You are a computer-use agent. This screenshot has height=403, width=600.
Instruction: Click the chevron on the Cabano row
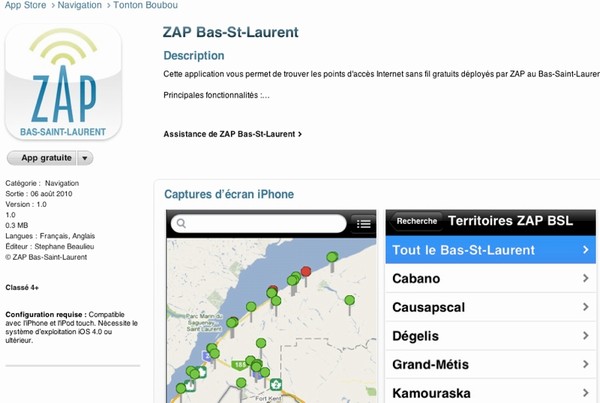[585, 278]
